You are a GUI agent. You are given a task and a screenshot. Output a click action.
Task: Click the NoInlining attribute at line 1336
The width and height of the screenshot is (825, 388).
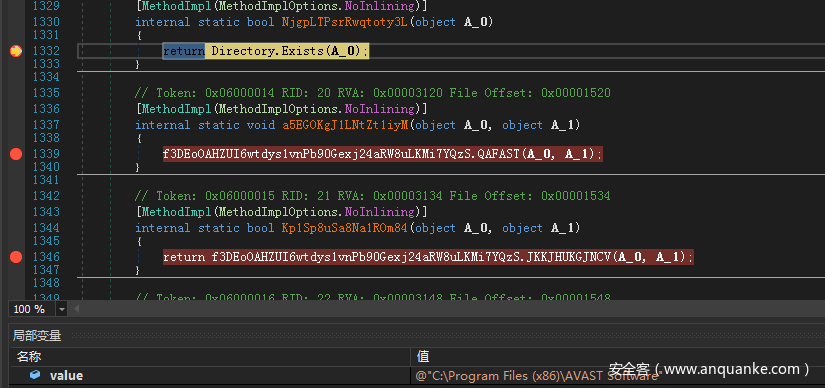coord(379,109)
